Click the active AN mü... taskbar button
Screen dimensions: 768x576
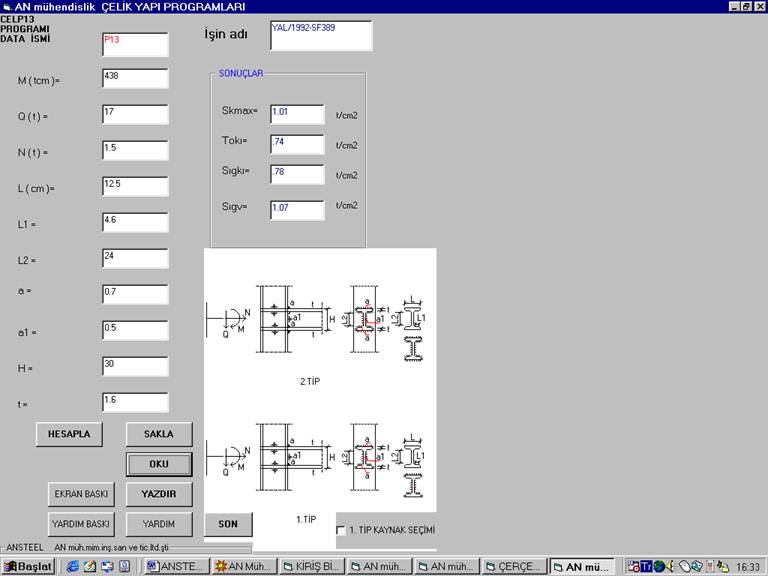click(582, 567)
